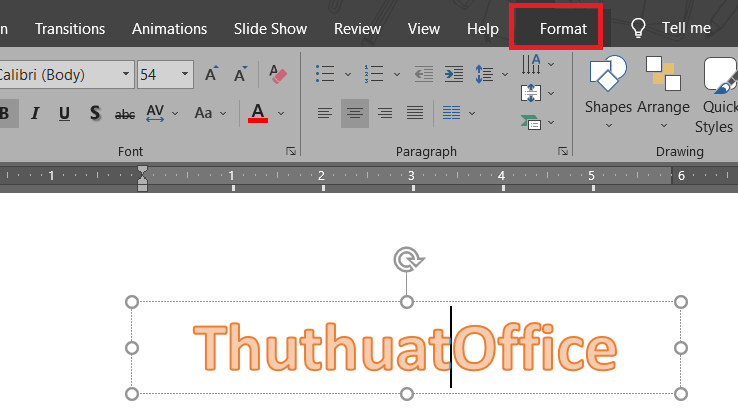Click the Align Text vertical alignment icon

pos(531,93)
